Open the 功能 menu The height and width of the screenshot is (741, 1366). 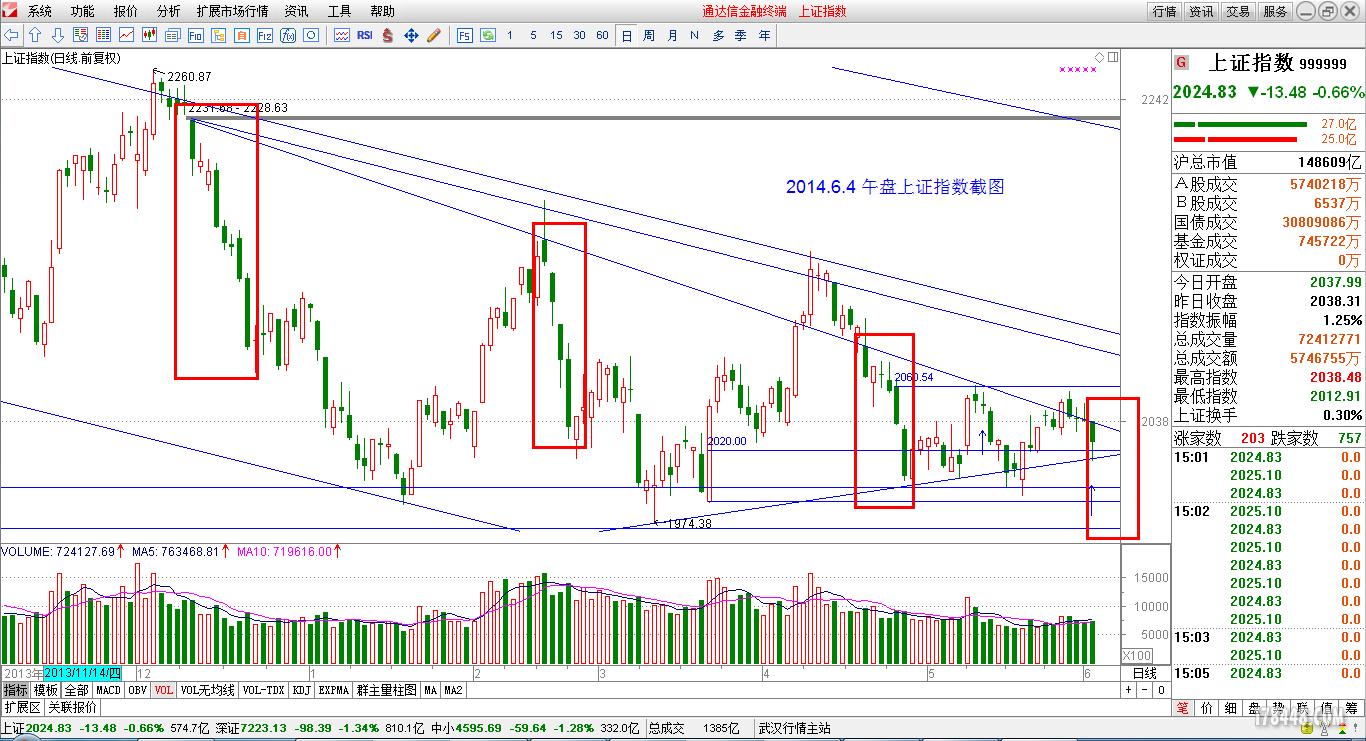tap(83, 11)
